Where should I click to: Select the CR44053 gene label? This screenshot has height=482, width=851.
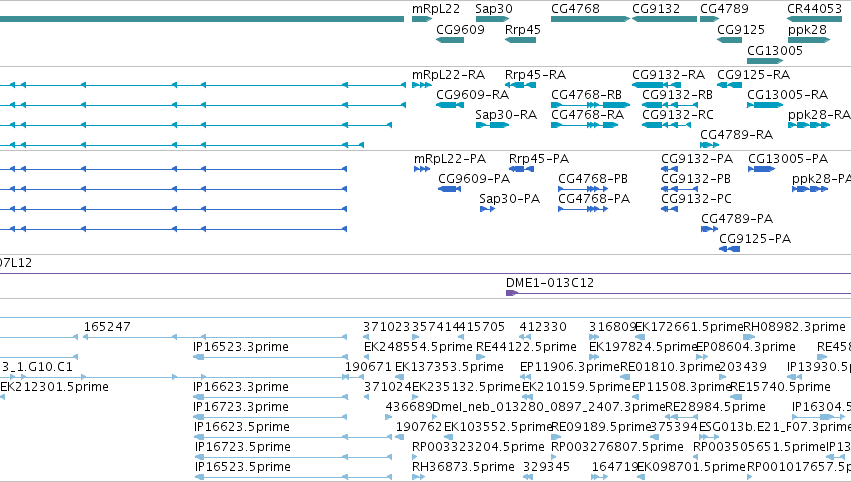tap(815, 9)
